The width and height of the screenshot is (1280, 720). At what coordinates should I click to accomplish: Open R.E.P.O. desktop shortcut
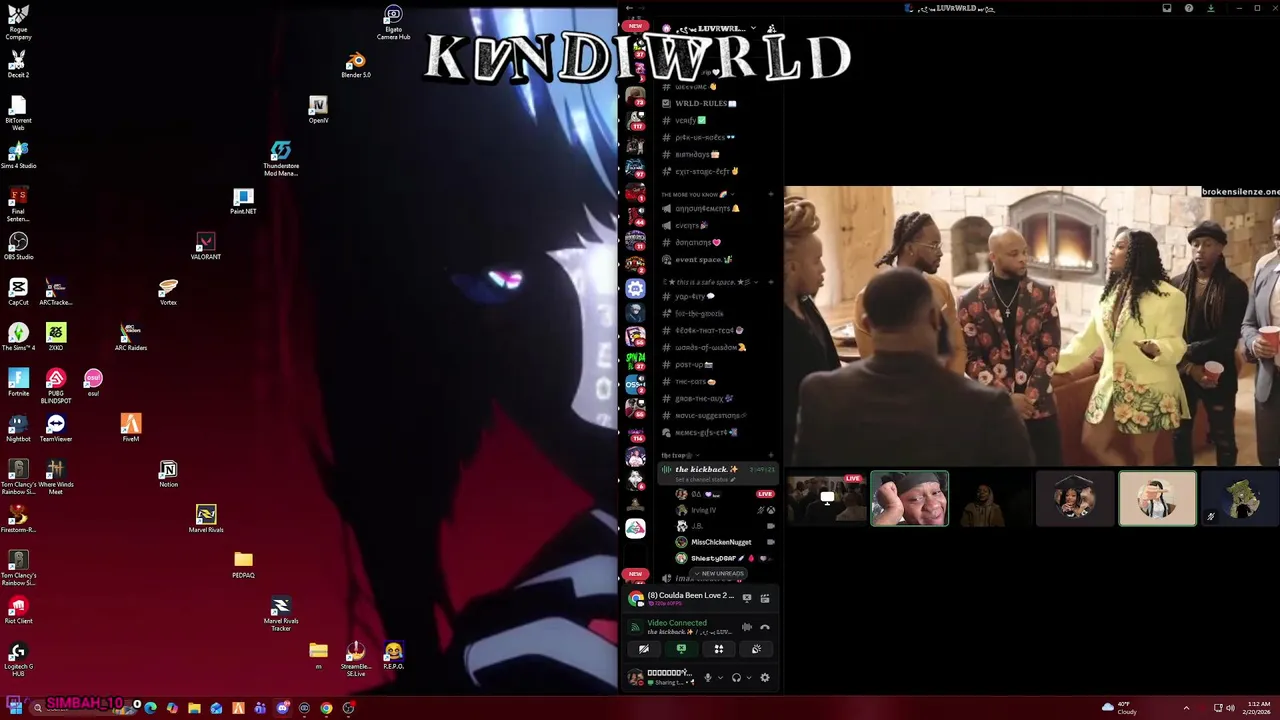point(393,656)
